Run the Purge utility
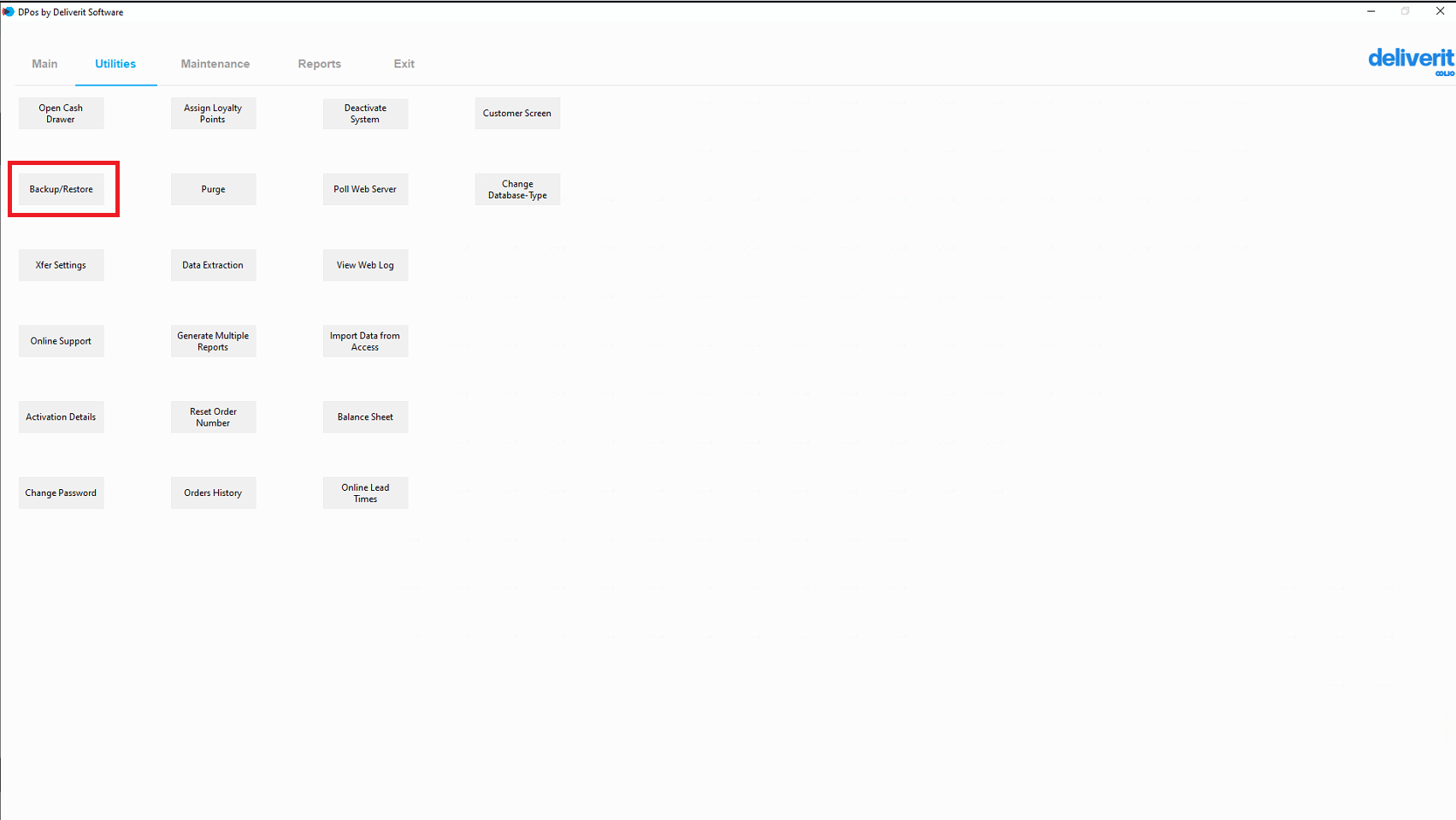 coord(213,189)
